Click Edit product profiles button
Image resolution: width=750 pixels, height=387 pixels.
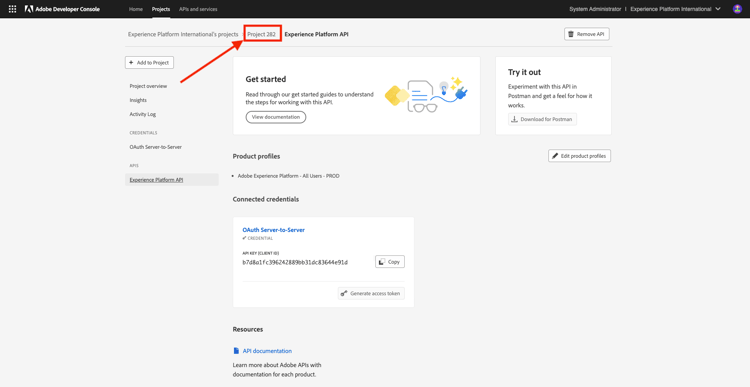(x=579, y=156)
